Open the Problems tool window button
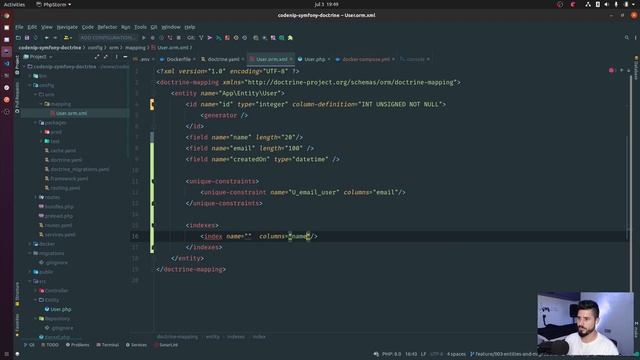640x360 pixels. (x=78, y=345)
